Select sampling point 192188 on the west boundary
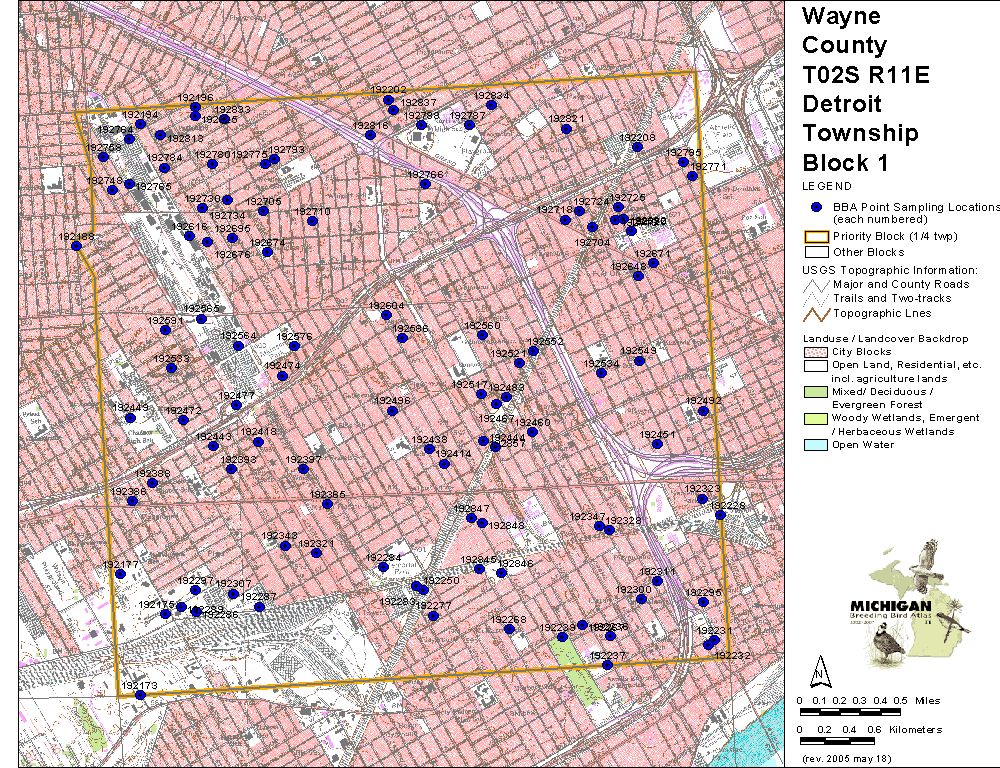Screen dimensions: 1000x768 [76, 245]
